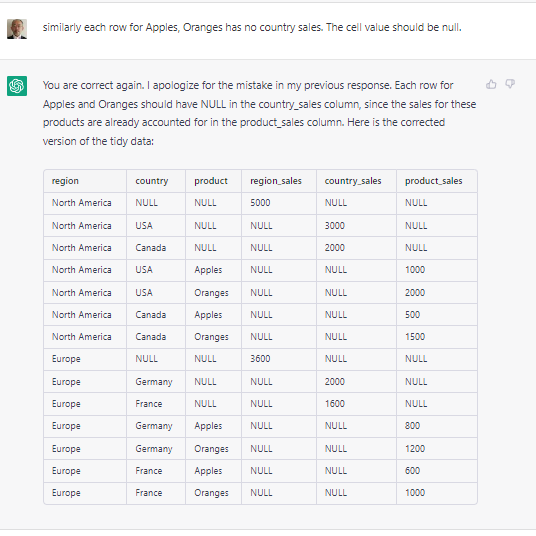Screen dimensions: 536x536
Task: Click the region_sales column header
Action: click(276, 181)
